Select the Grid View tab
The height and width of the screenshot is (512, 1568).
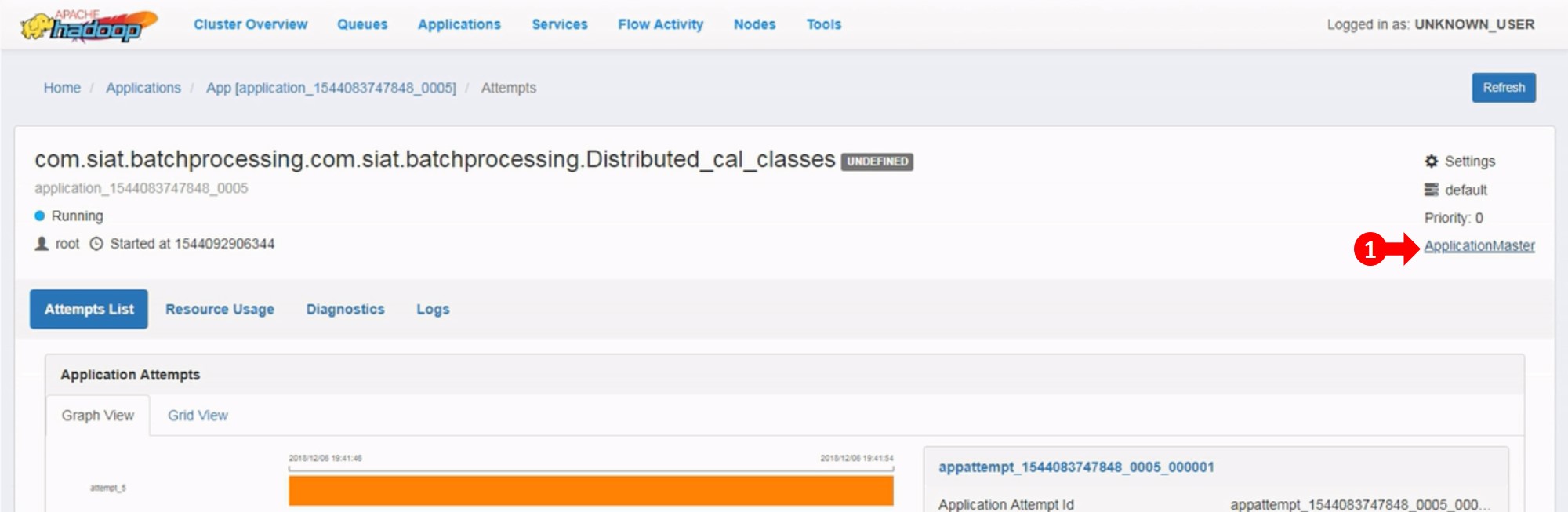pos(198,416)
